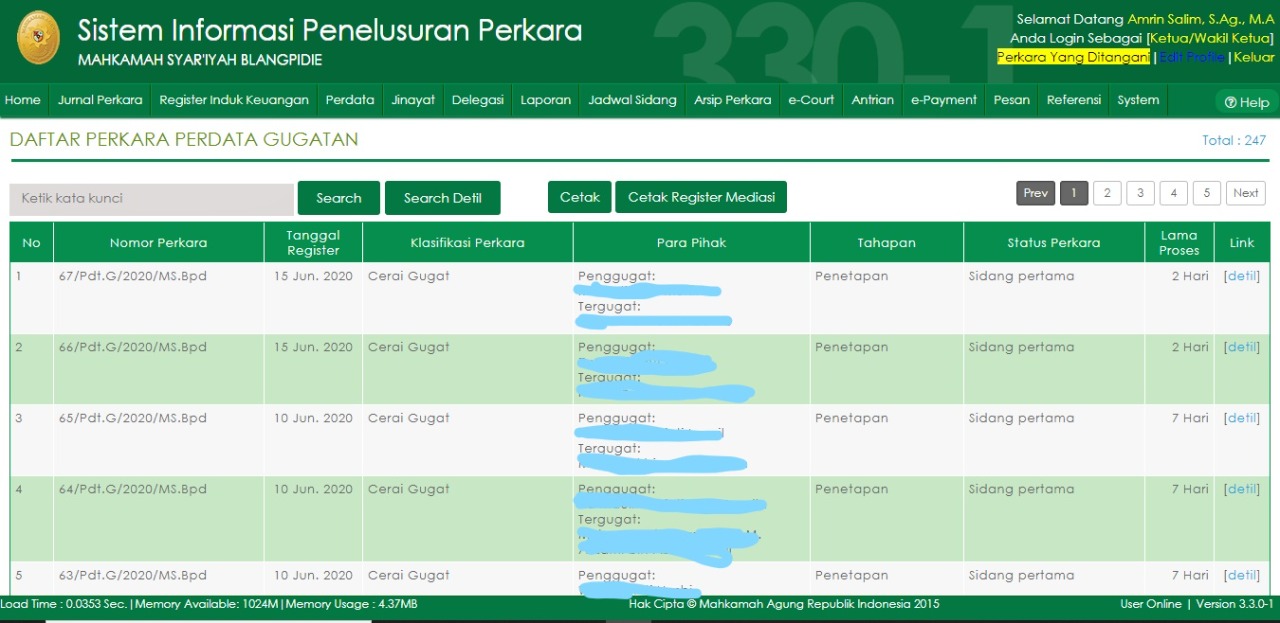Click Cetak Register Mediasi button
This screenshot has width=1280, height=623.
pos(701,197)
